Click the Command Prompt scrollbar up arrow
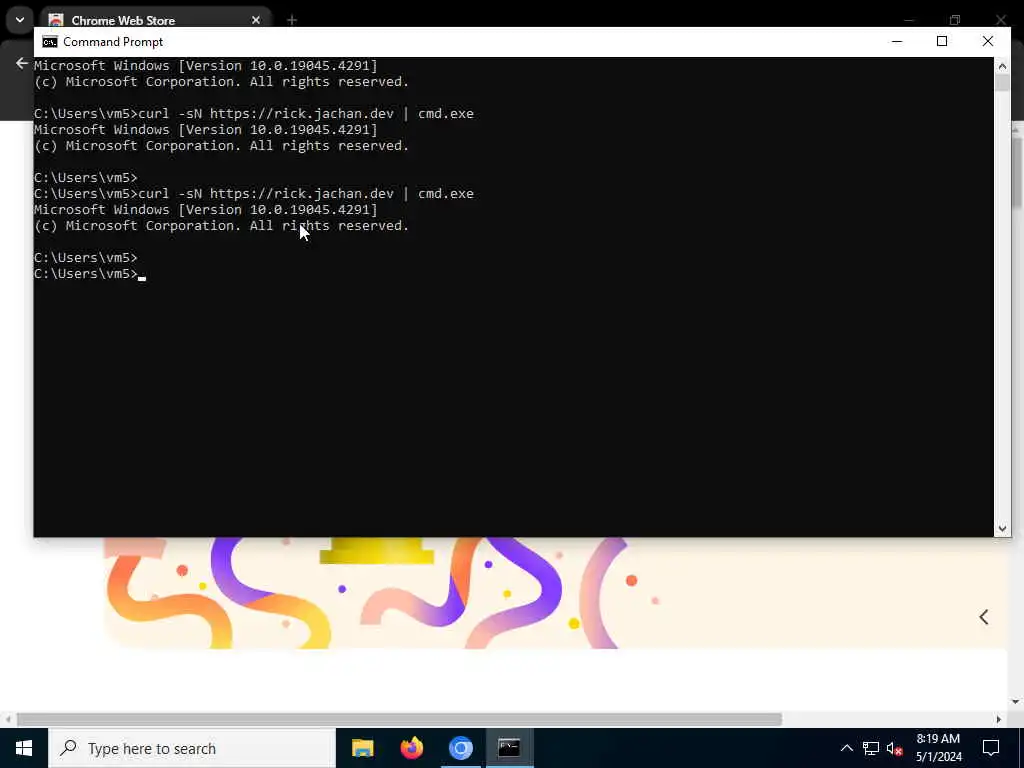 [1002, 65]
